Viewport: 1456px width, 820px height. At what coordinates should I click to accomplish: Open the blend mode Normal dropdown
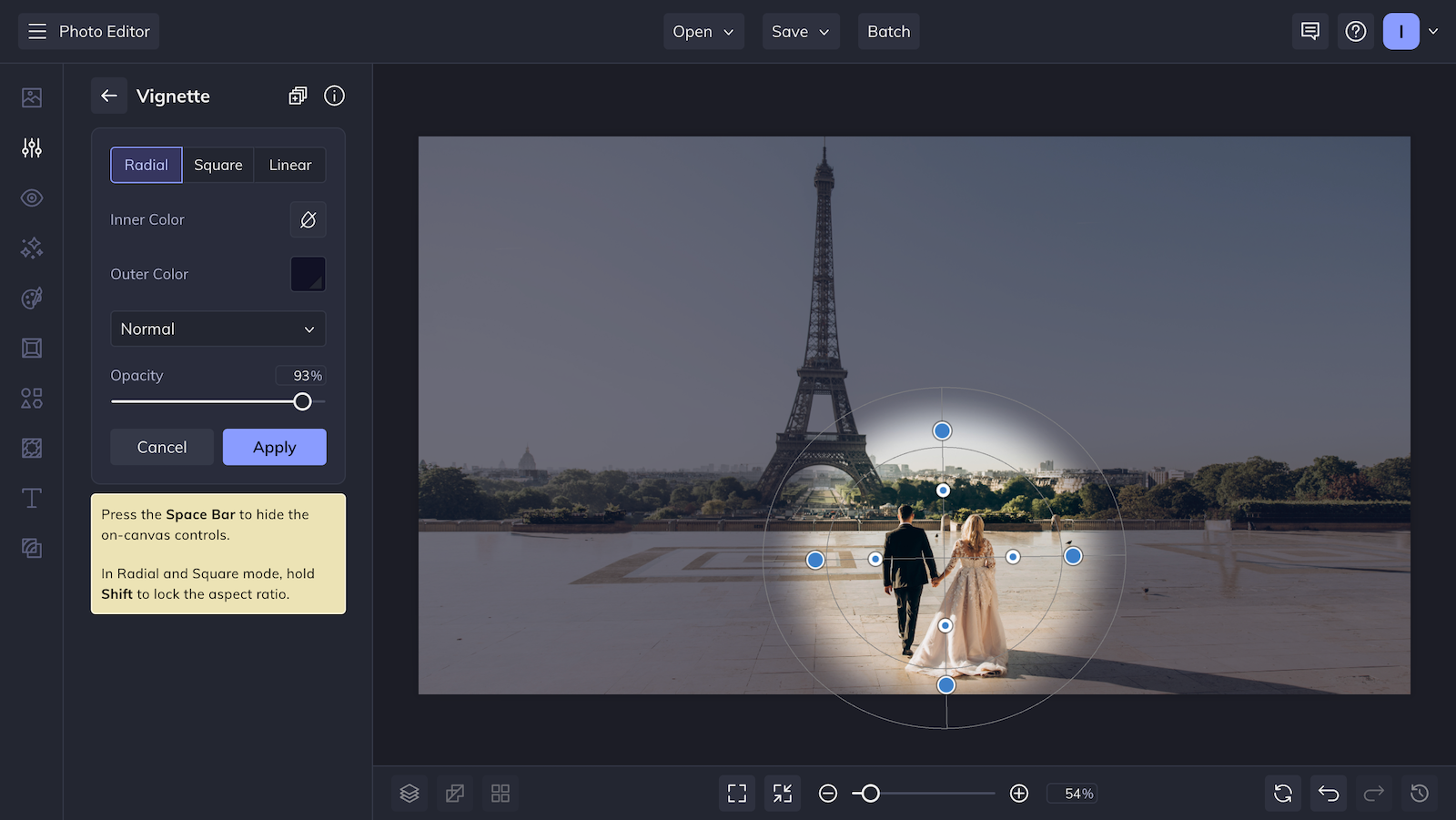tap(217, 329)
